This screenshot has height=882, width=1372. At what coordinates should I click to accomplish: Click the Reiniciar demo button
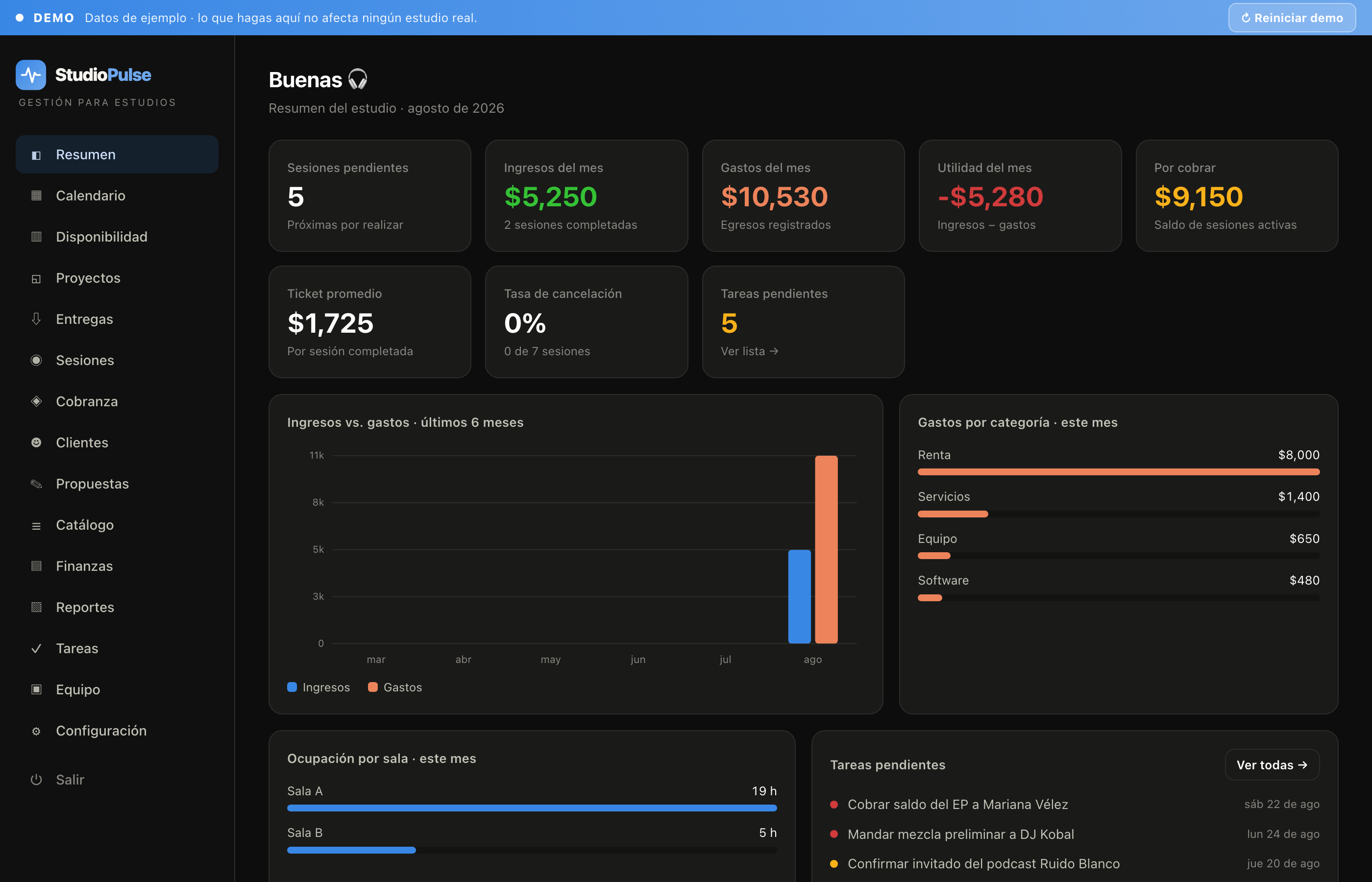(x=1292, y=18)
